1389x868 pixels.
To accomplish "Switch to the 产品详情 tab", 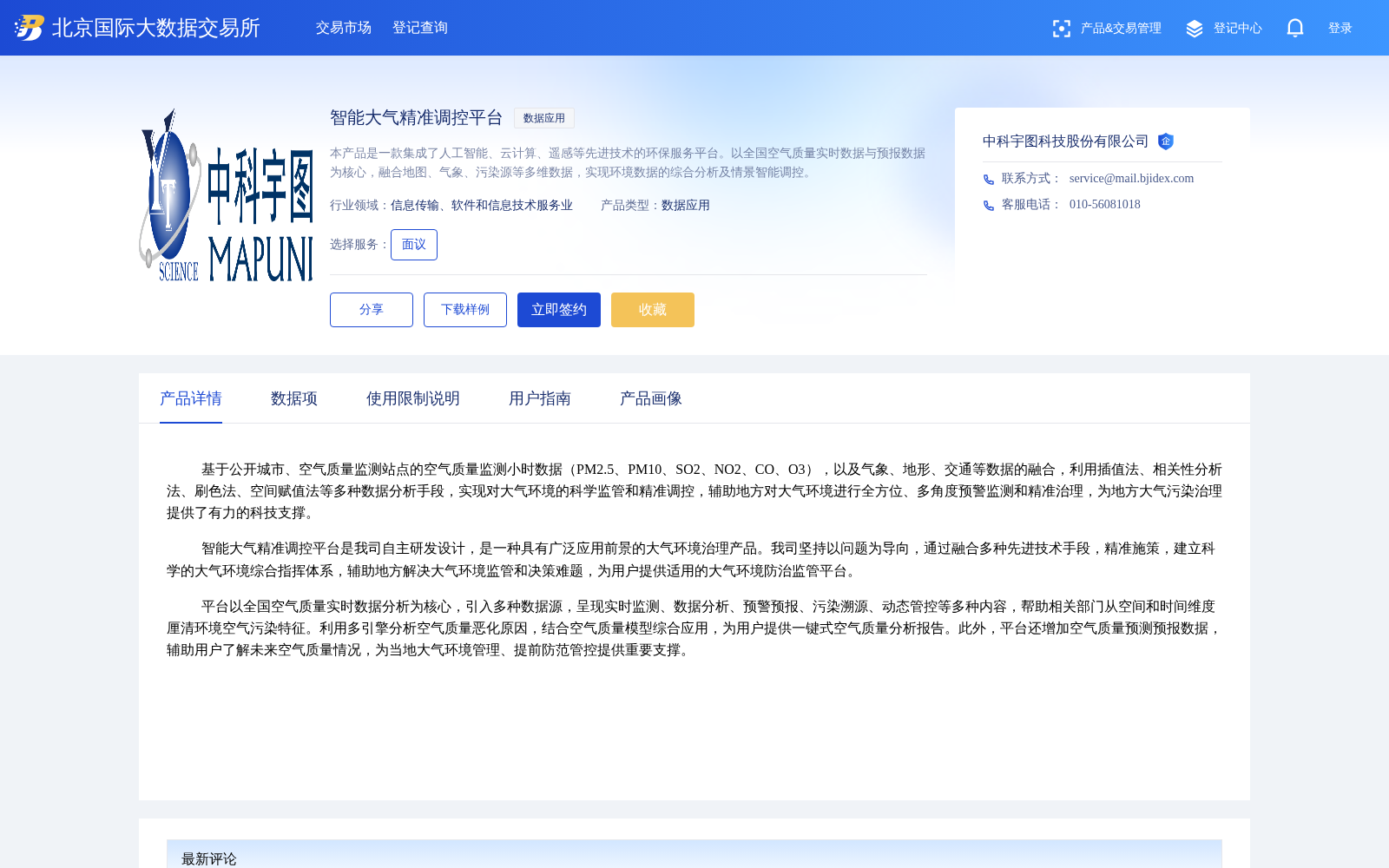I will coord(191,398).
